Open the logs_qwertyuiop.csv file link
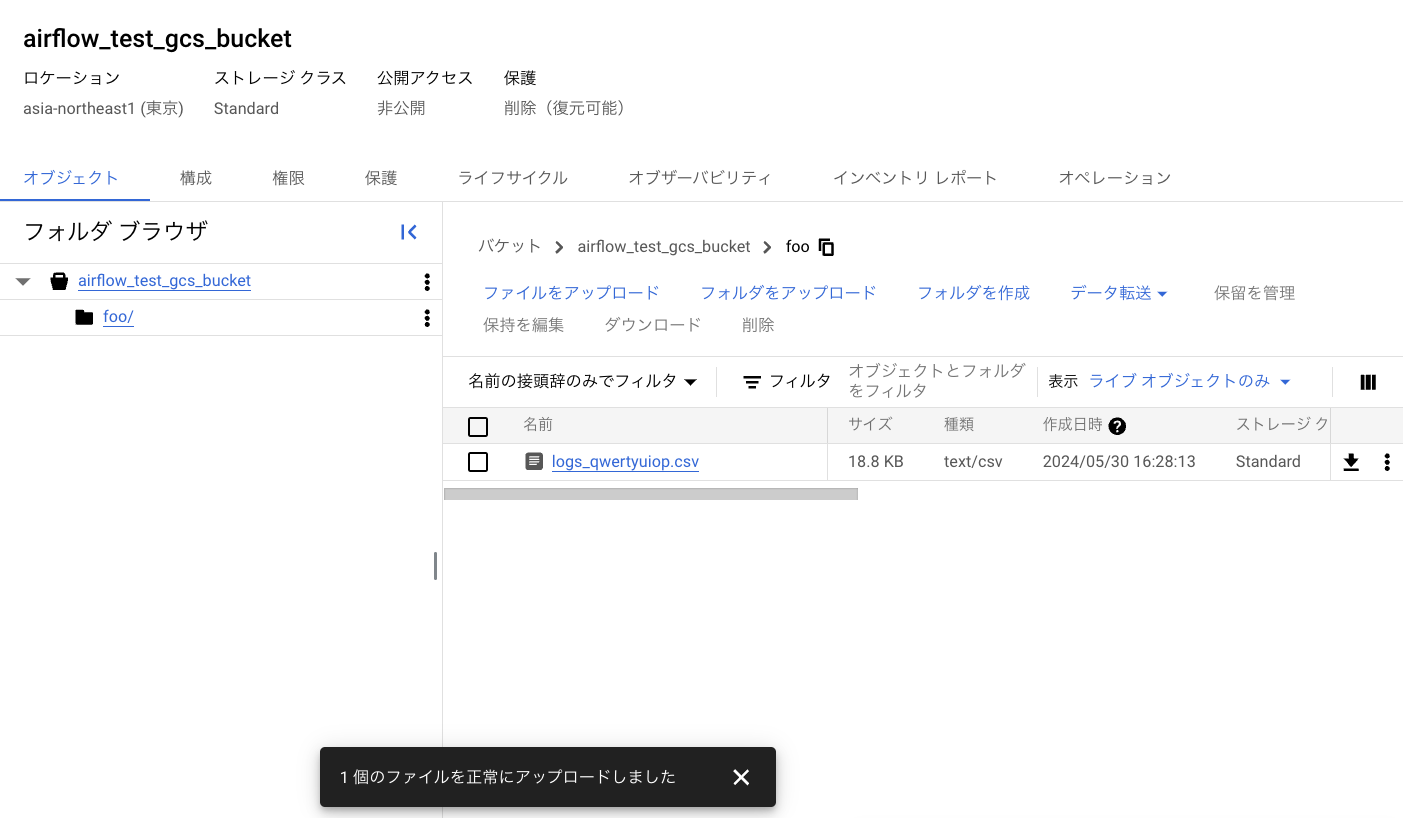Screen dimensions: 1406x818 tap(625, 462)
